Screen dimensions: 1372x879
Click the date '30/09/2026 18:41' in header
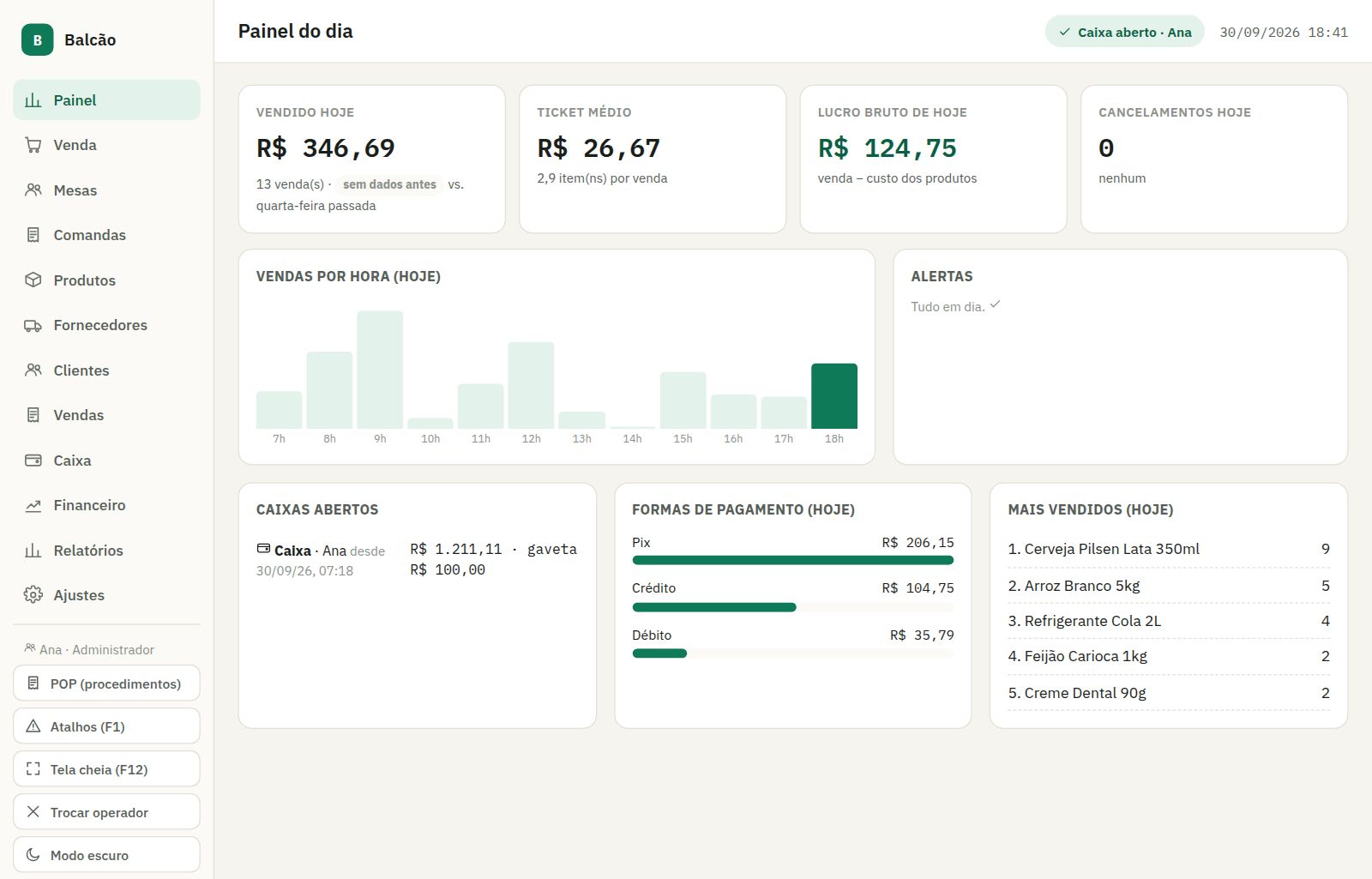(x=1284, y=33)
